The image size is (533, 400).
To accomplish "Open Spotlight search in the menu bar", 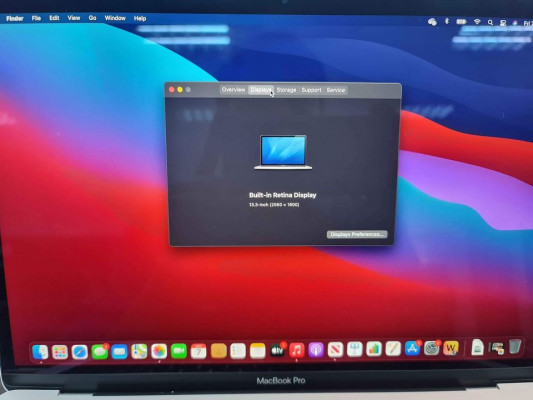I will 490,22.
